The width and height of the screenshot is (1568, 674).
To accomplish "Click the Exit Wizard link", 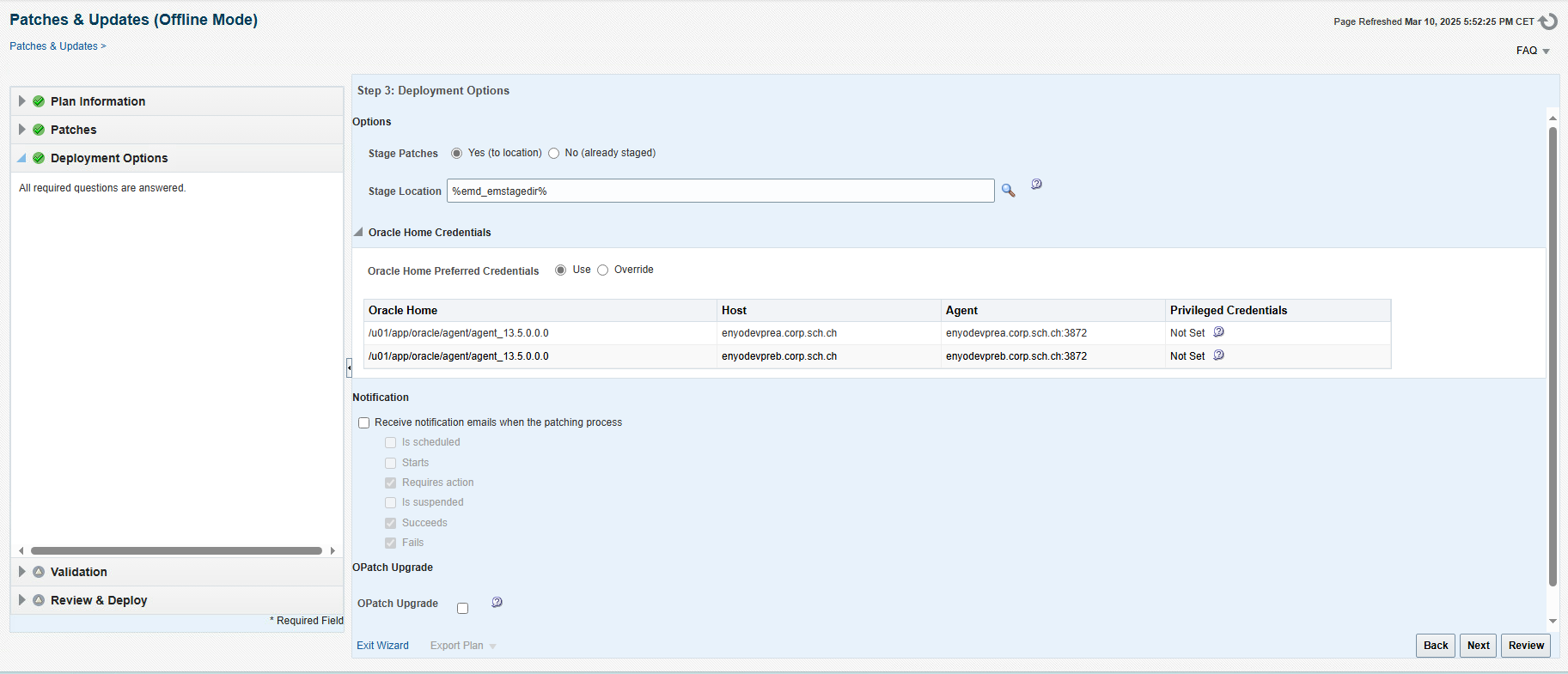I will click(382, 646).
